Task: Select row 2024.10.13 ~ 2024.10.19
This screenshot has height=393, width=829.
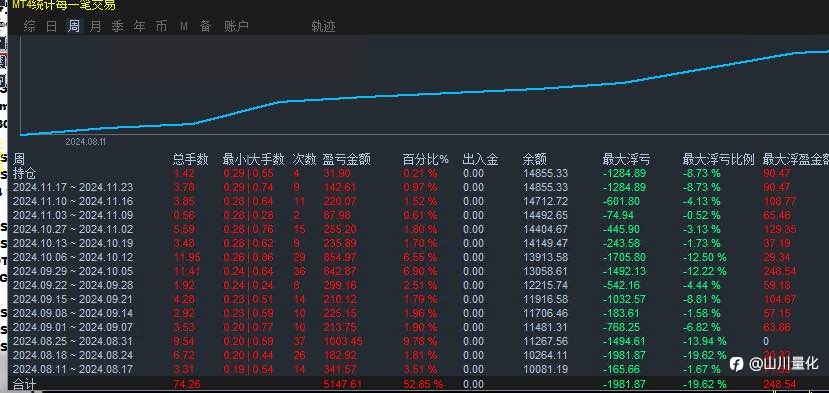Action: point(73,243)
